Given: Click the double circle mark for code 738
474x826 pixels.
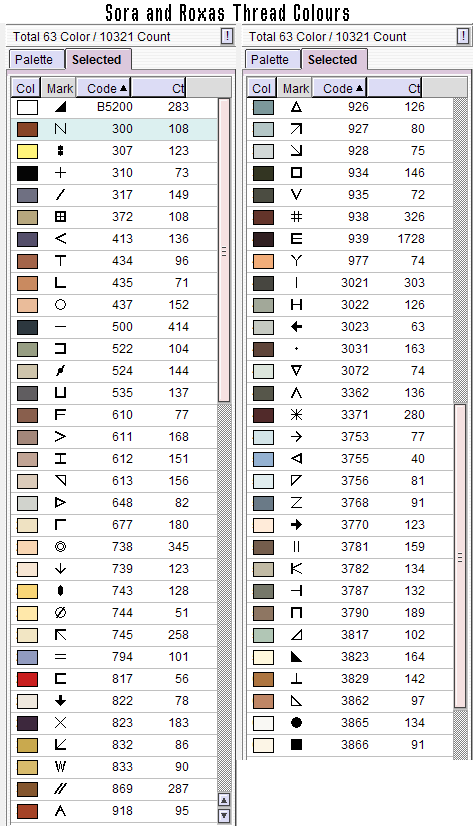Looking at the screenshot, I should coord(61,547).
